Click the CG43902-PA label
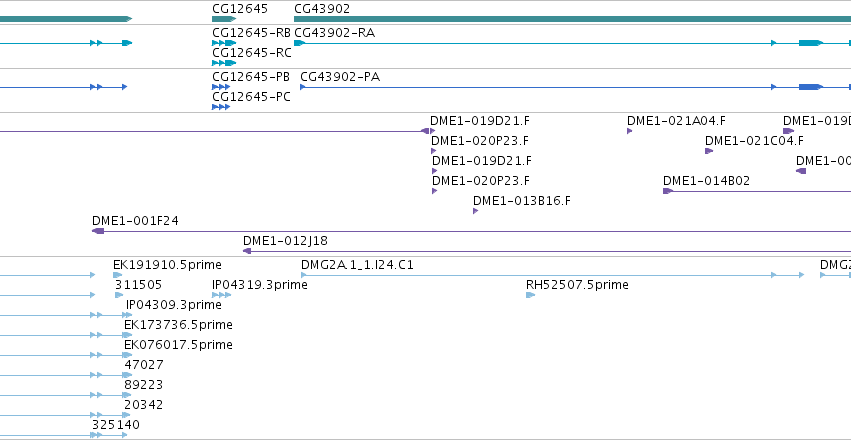 pos(340,77)
